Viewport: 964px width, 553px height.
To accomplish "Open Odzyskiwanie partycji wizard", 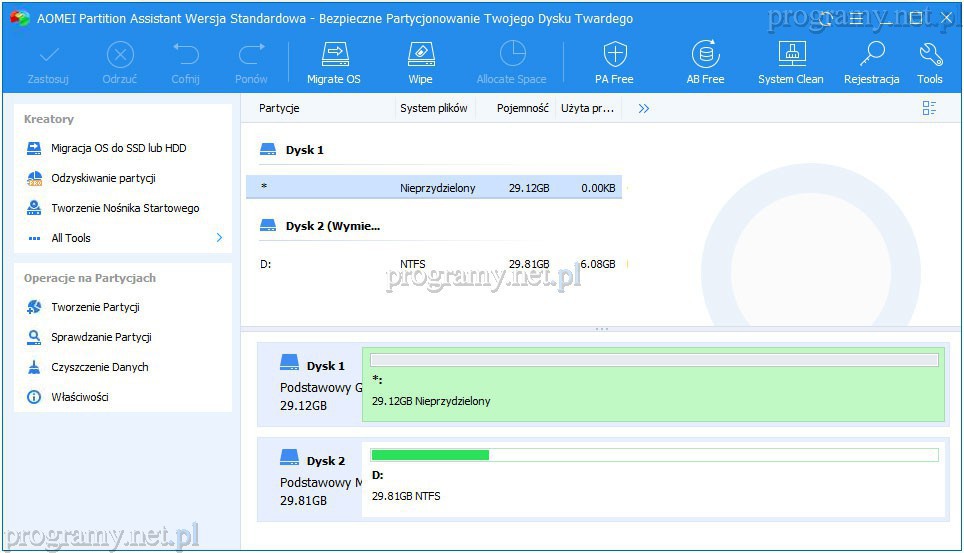I will [x=103, y=178].
